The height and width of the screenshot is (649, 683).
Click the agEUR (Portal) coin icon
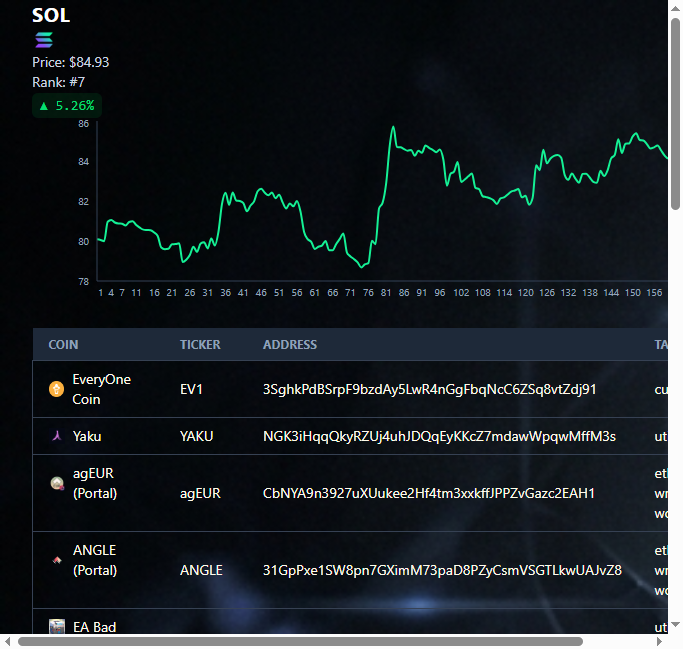pyautogui.click(x=57, y=483)
